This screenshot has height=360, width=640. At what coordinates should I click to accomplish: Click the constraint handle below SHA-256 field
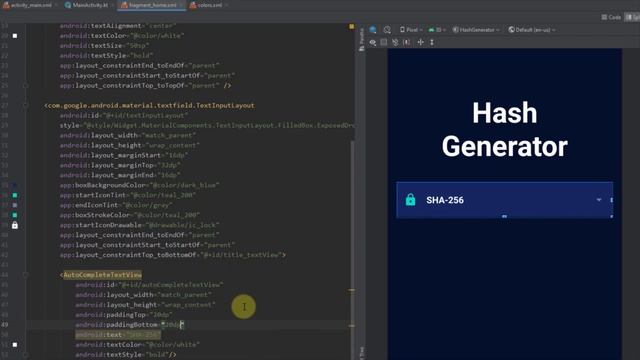504,216
